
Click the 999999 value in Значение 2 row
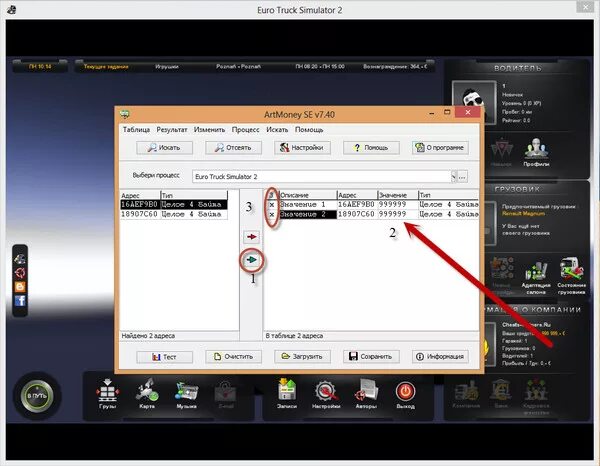coord(397,214)
